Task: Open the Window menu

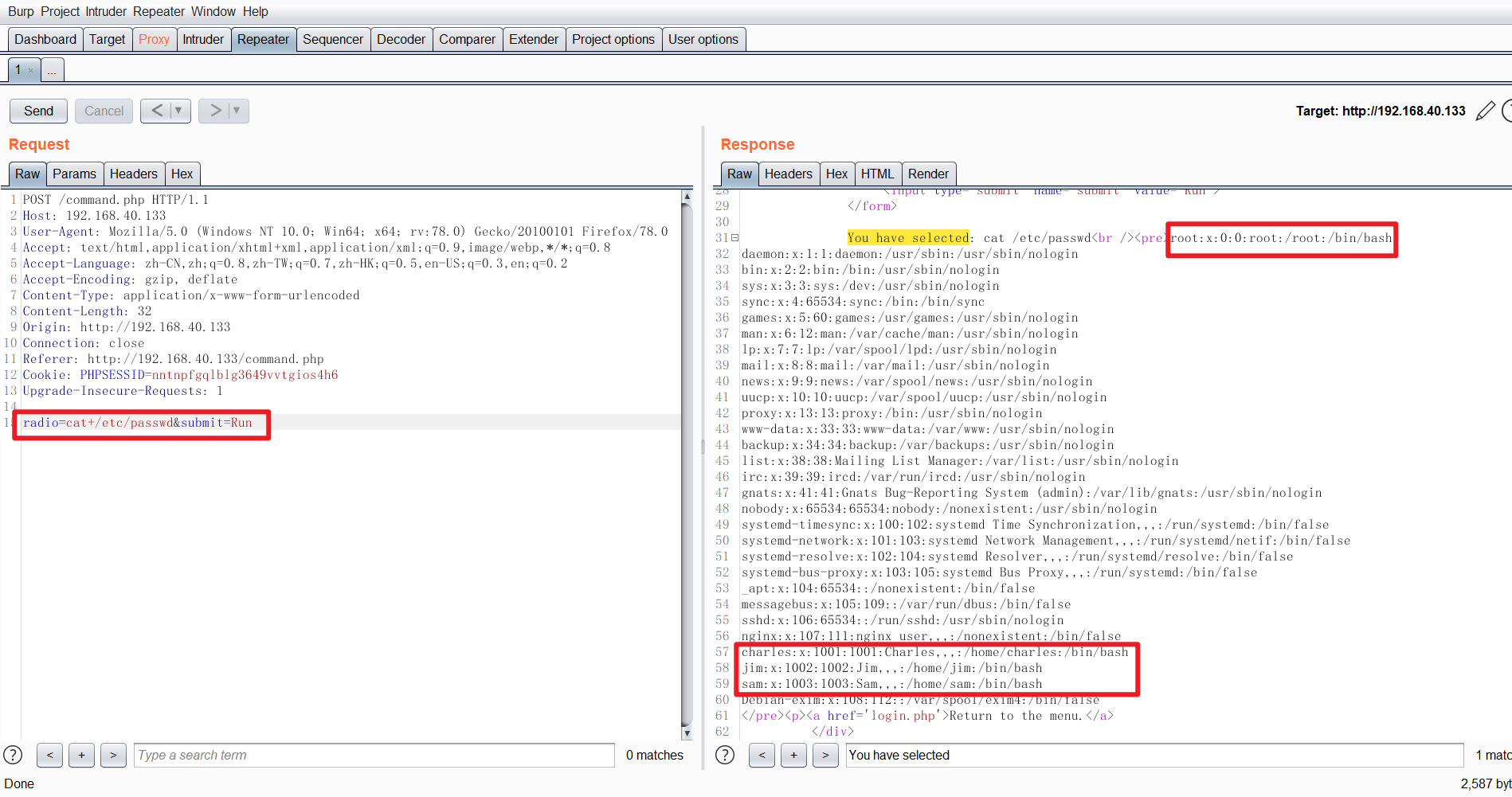Action: (213, 11)
